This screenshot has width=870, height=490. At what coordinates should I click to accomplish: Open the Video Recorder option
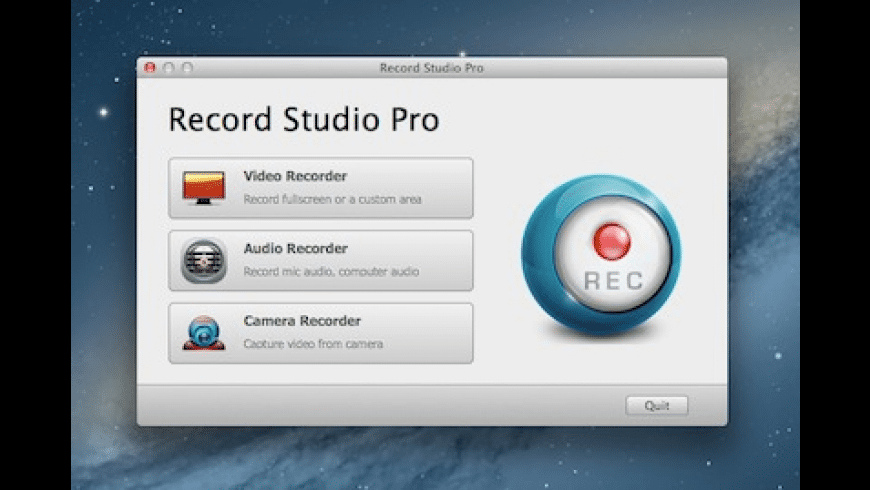click(x=321, y=188)
